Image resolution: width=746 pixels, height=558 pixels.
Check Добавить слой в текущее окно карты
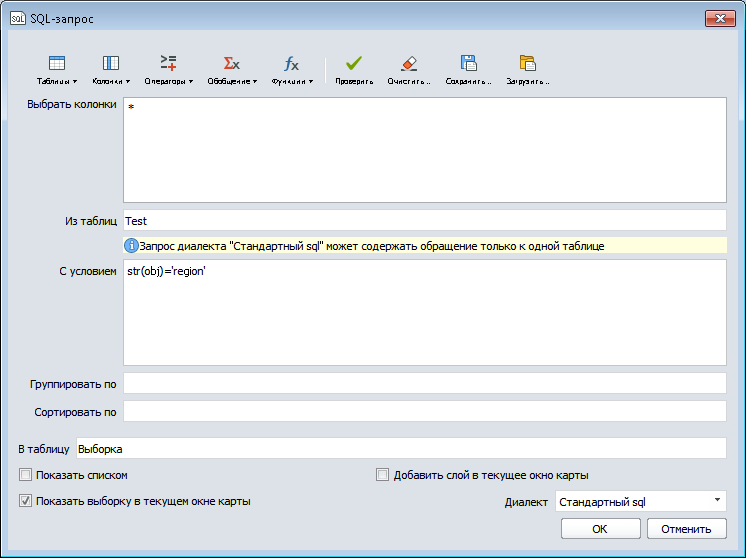tap(382, 476)
